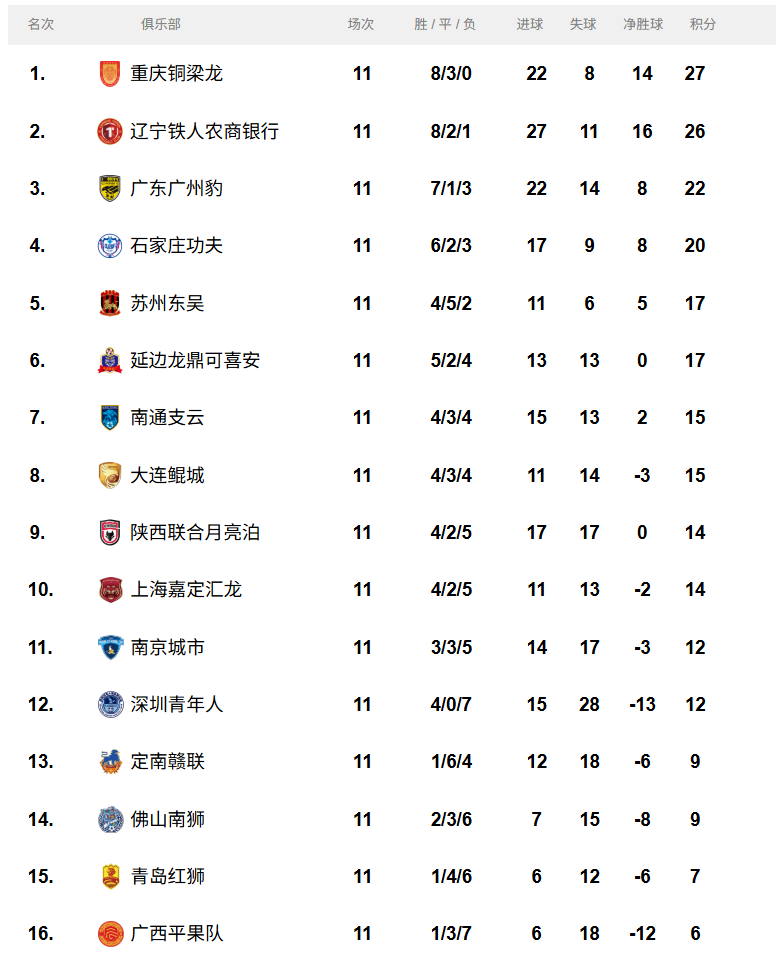Click the 重庆铜梁龙 club logo
This screenshot has height=972, width=776.
click(110, 74)
